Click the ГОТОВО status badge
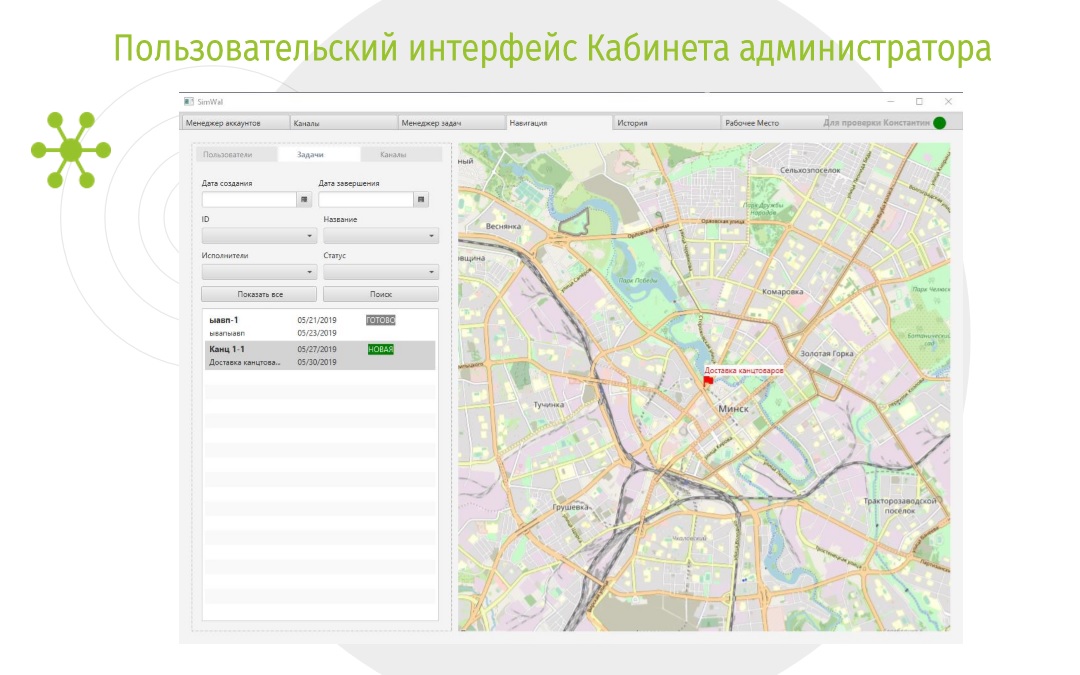Screen dimensions: 1080x675 [381, 320]
